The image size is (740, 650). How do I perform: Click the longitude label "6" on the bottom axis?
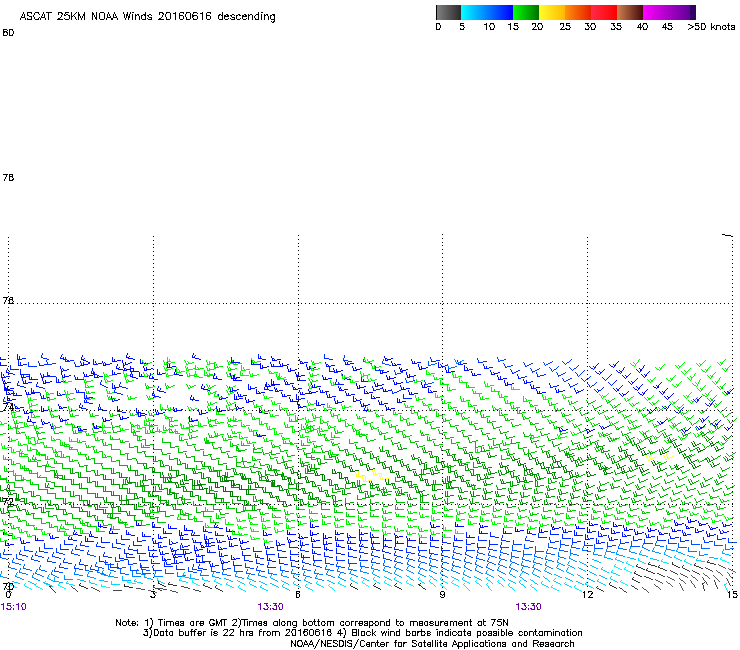[x=298, y=595]
